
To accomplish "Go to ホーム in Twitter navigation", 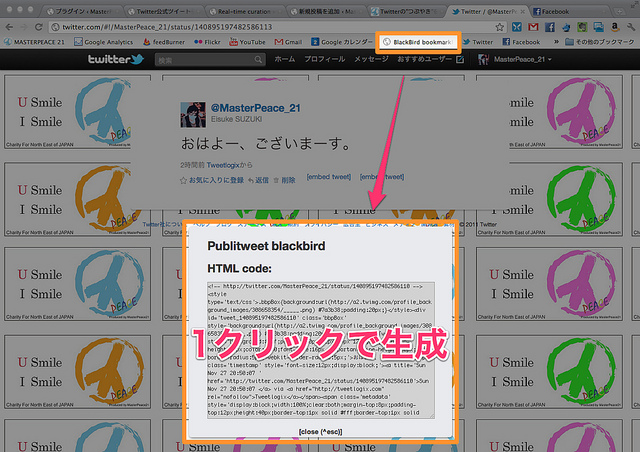I will click(284, 59).
